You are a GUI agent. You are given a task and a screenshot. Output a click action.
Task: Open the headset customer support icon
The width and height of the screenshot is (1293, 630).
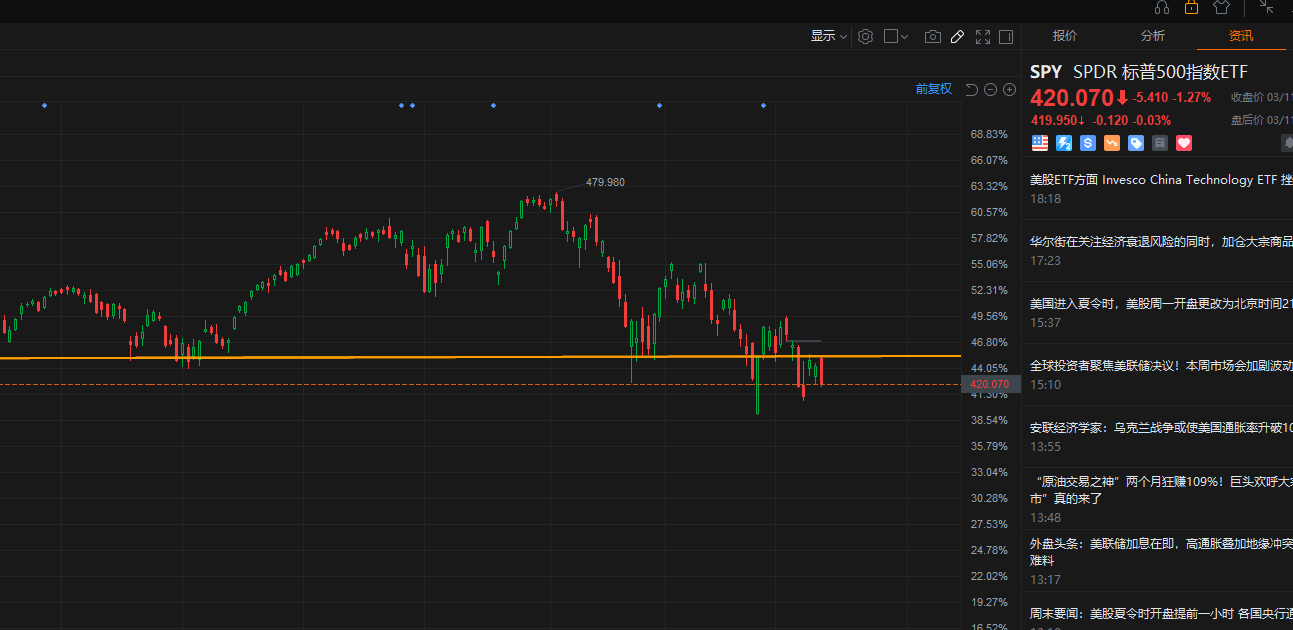click(x=1161, y=7)
